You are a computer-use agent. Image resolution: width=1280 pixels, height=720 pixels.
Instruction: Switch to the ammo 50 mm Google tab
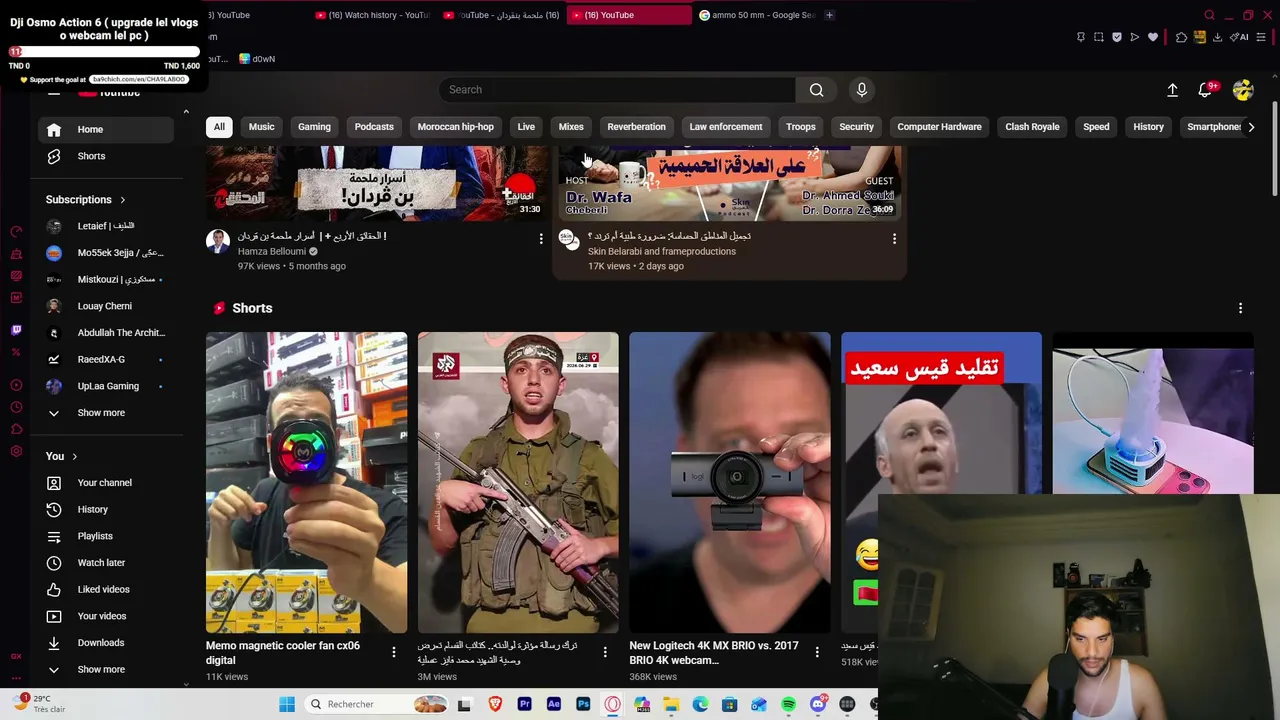pos(757,15)
